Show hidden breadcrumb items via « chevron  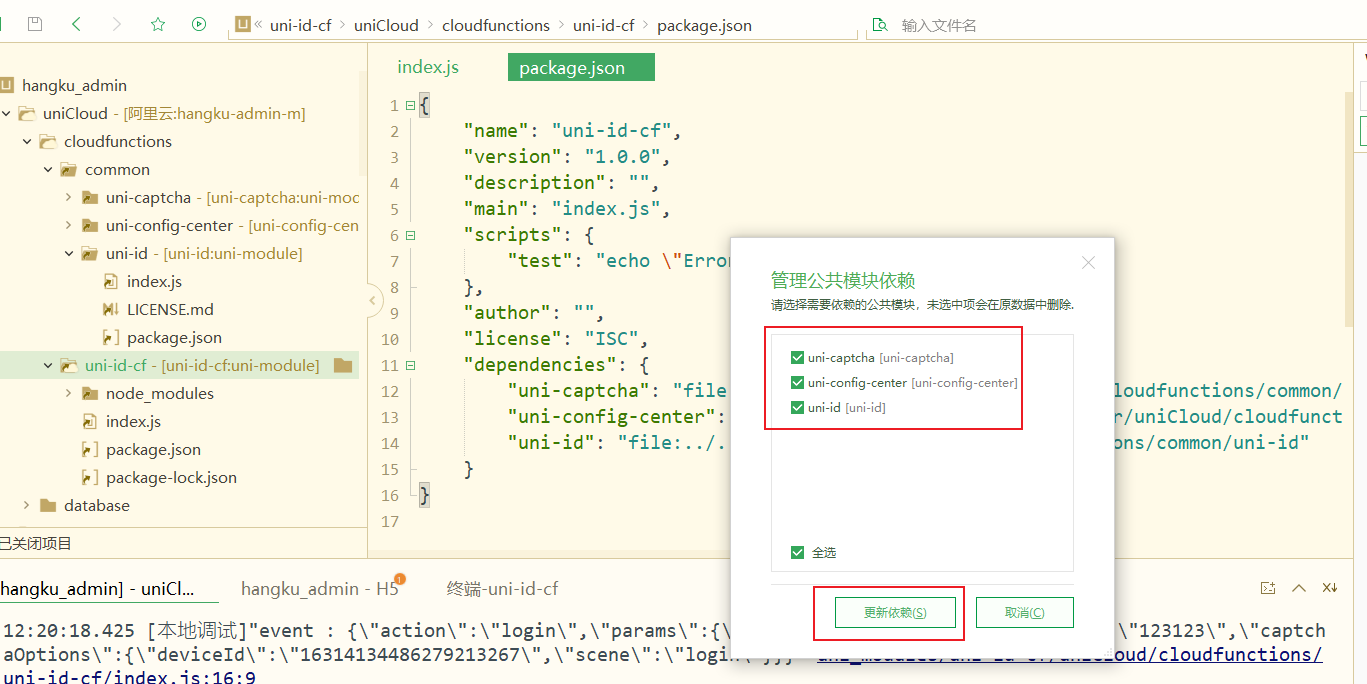point(259,25)
